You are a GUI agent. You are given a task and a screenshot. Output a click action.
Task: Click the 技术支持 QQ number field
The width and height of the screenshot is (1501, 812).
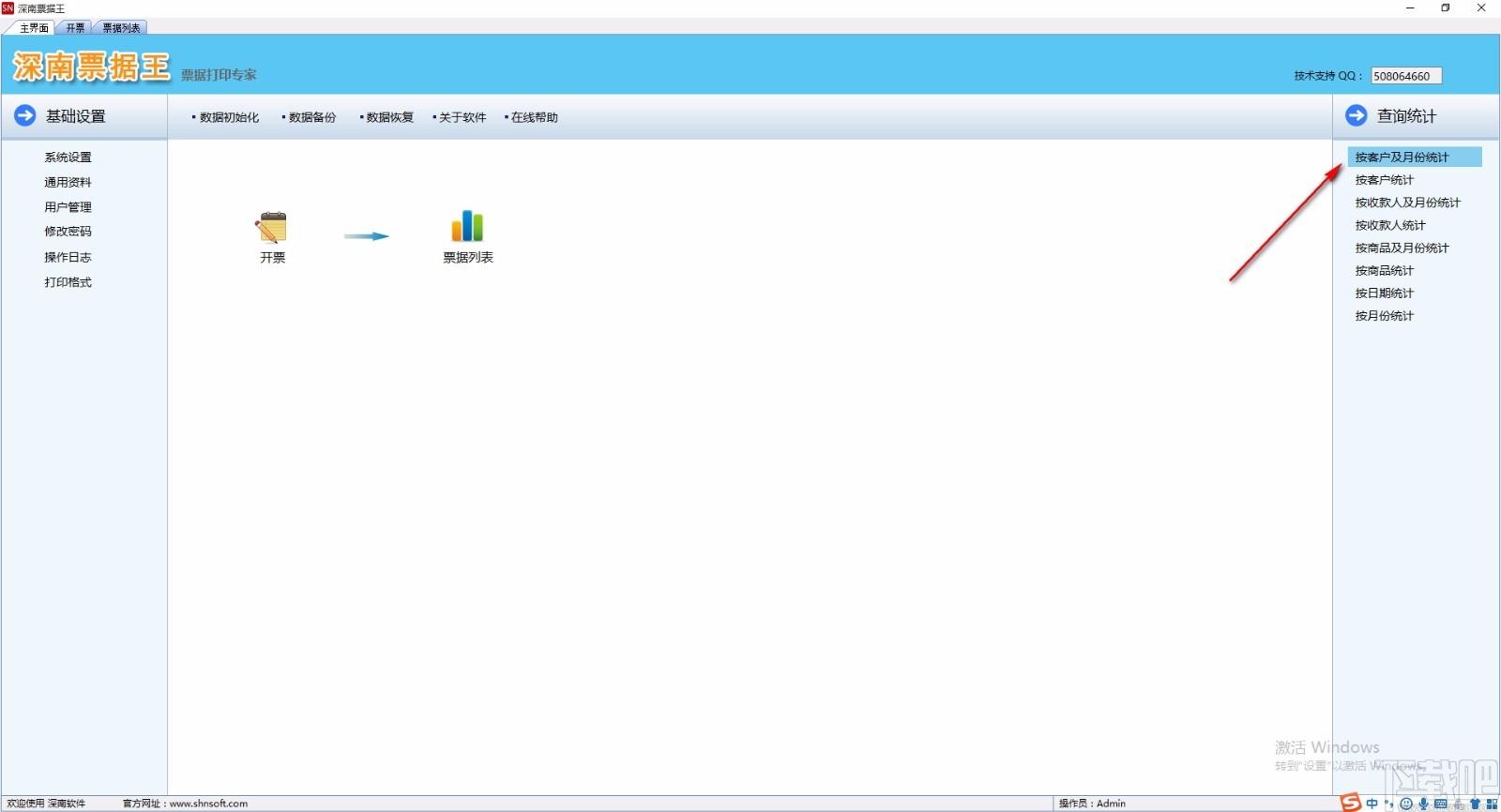tap(1406, 76)
